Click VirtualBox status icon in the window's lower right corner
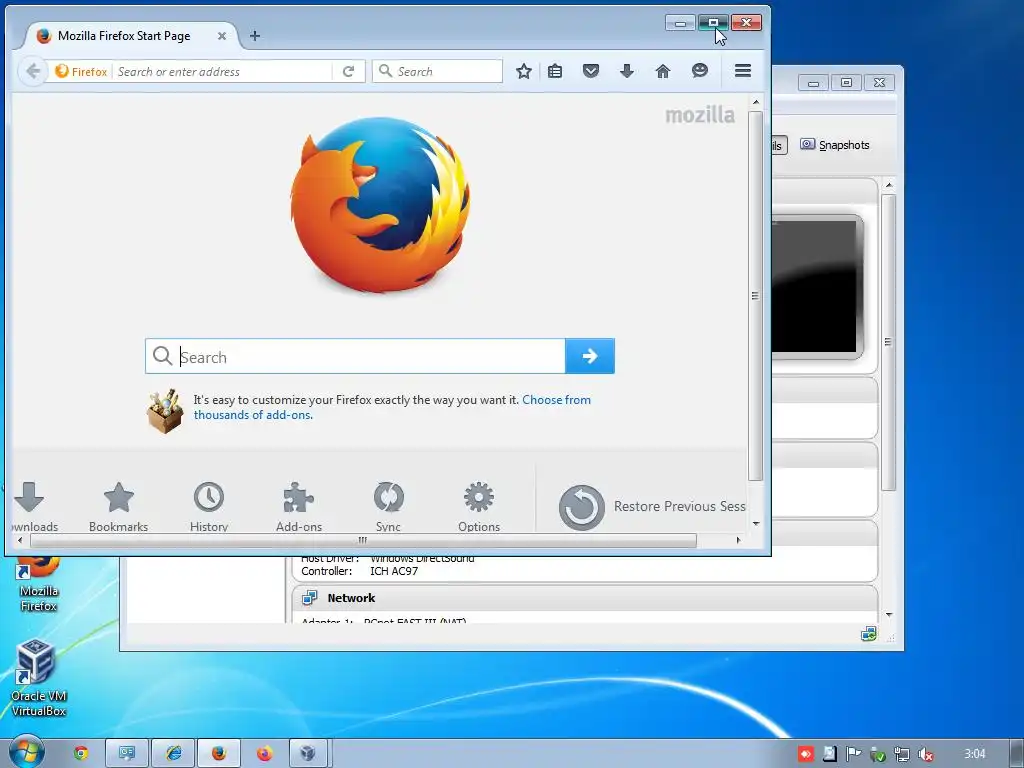This screenshot has width=1024, height=768. (869, 633)
